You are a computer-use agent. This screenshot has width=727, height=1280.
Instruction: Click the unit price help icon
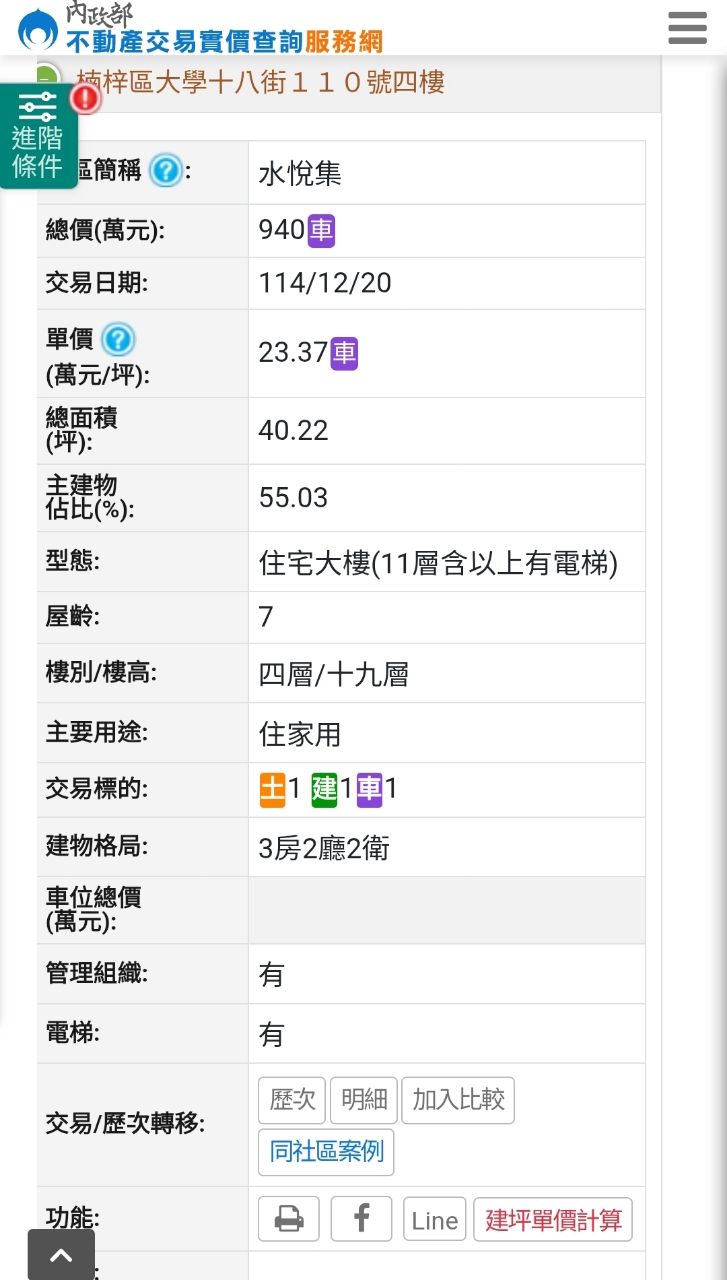118,340
